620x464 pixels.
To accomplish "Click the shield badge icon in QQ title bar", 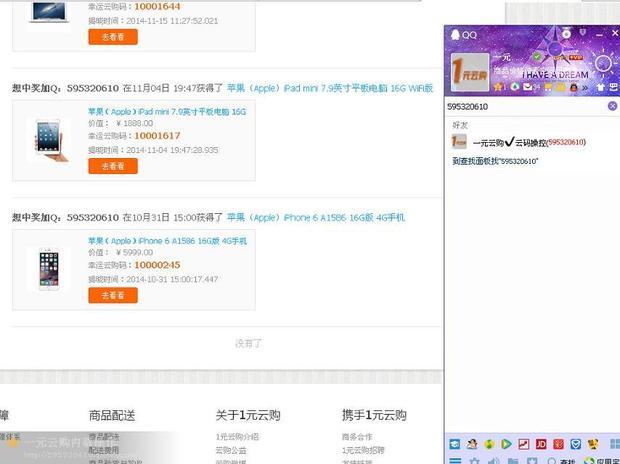I will click(x=583, y=32).
